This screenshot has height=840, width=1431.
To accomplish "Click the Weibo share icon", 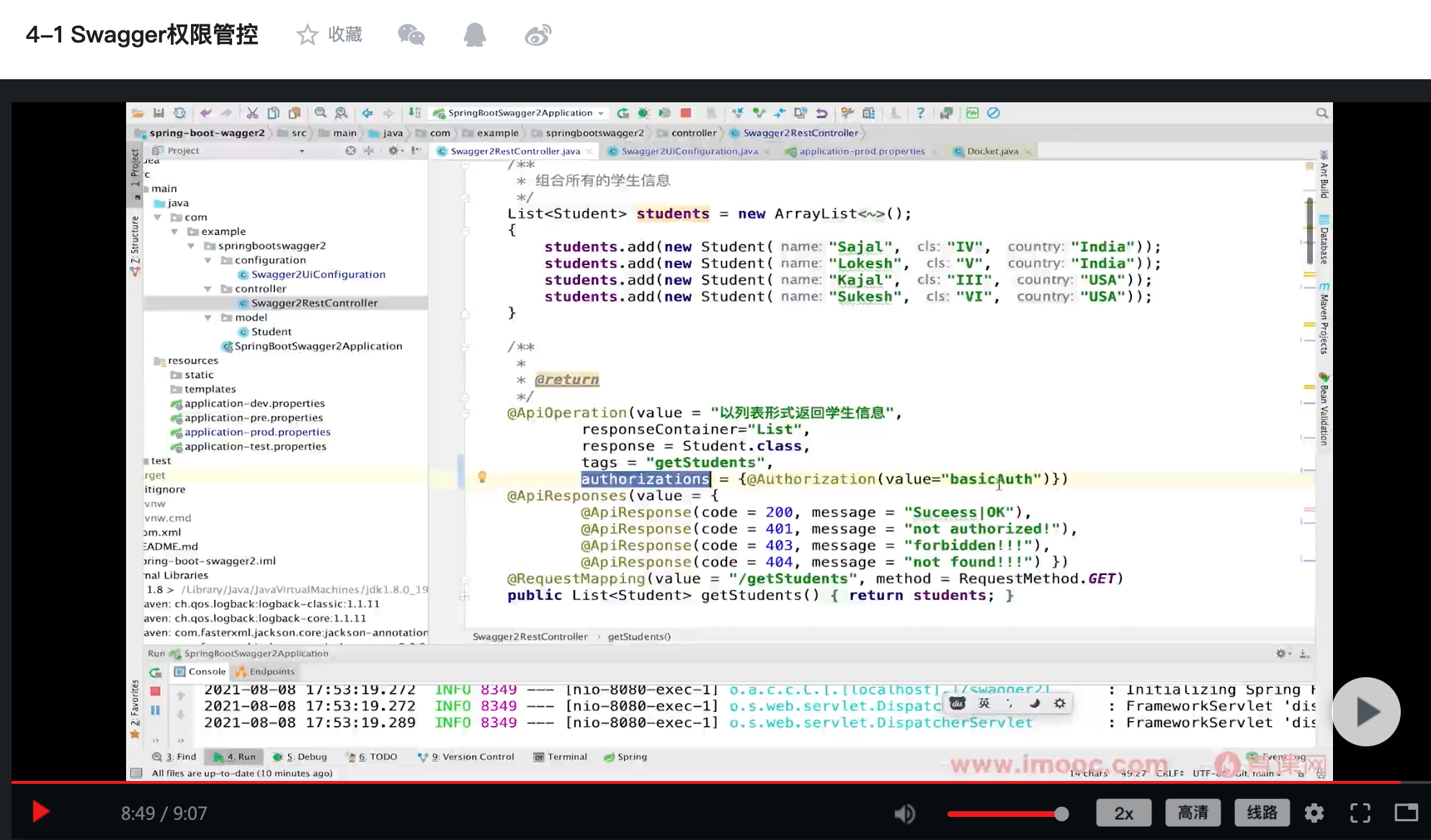I will click(x=538, y=35).
